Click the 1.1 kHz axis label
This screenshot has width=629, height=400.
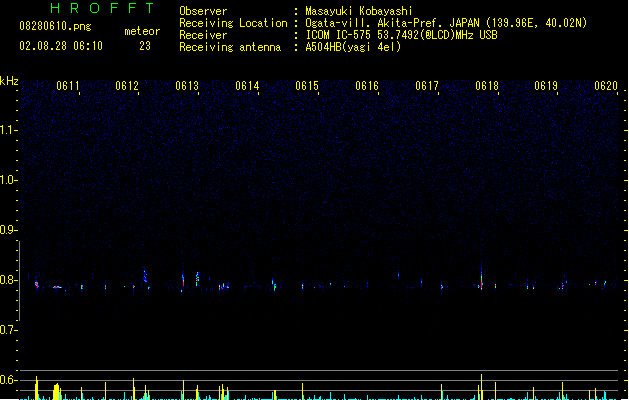8,130
